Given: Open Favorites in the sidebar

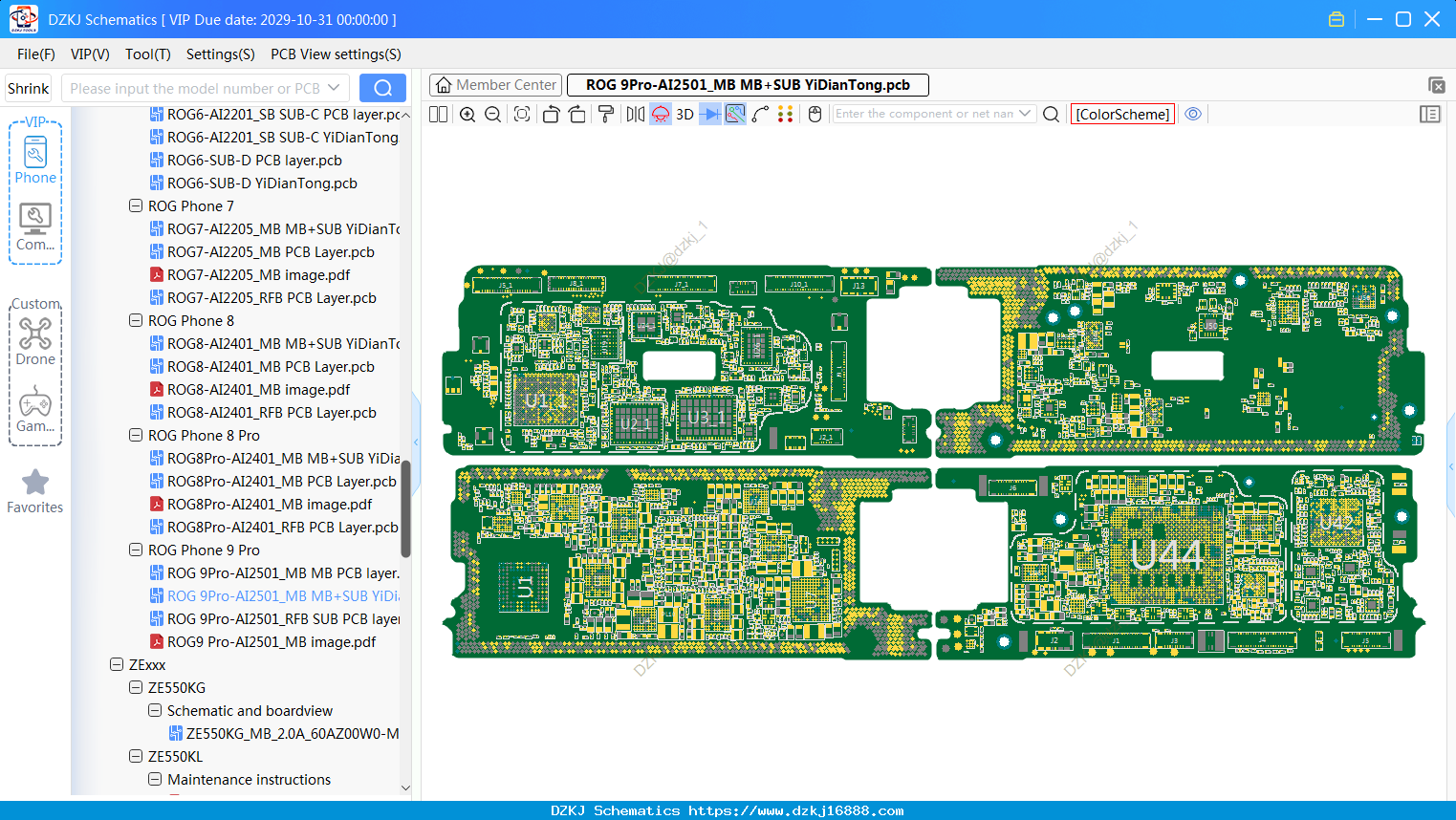Looking at the screenshot, I should pos(35,492).
